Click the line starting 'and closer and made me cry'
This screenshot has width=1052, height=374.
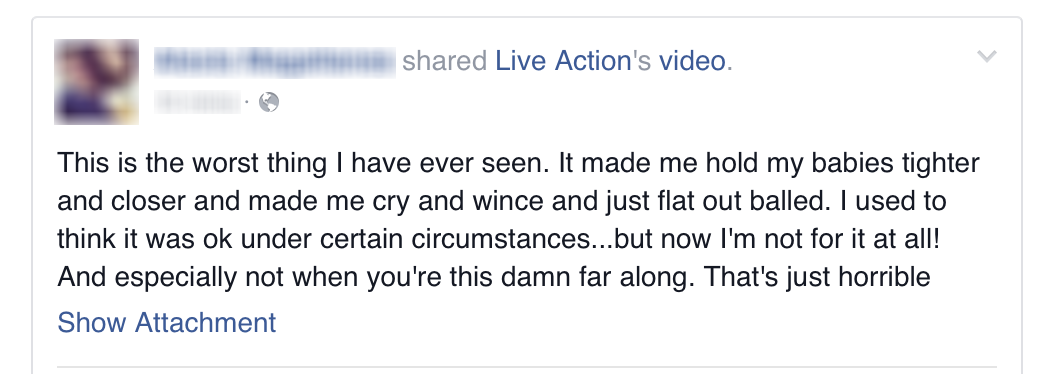(x=501, y=201)
